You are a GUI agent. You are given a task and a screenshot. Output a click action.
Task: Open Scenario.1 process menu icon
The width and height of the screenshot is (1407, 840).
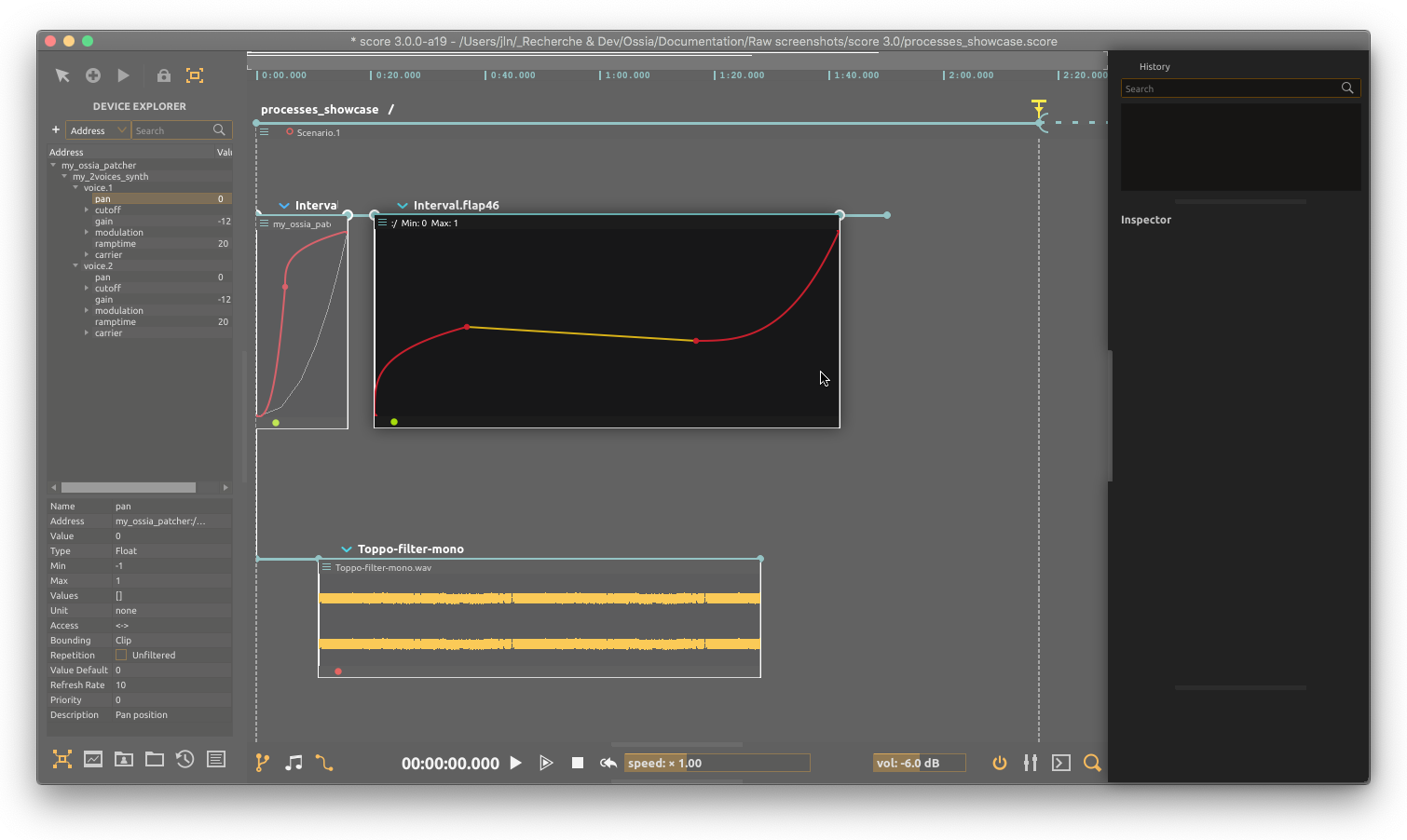265,132
